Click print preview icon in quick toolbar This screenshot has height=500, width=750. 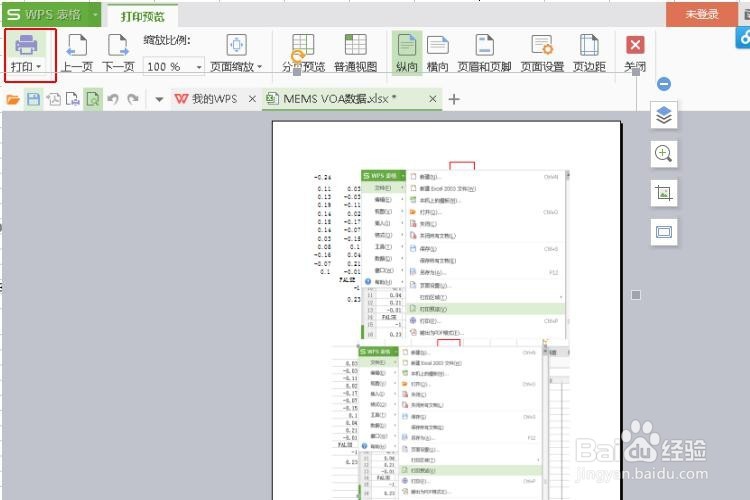point(93,99)
